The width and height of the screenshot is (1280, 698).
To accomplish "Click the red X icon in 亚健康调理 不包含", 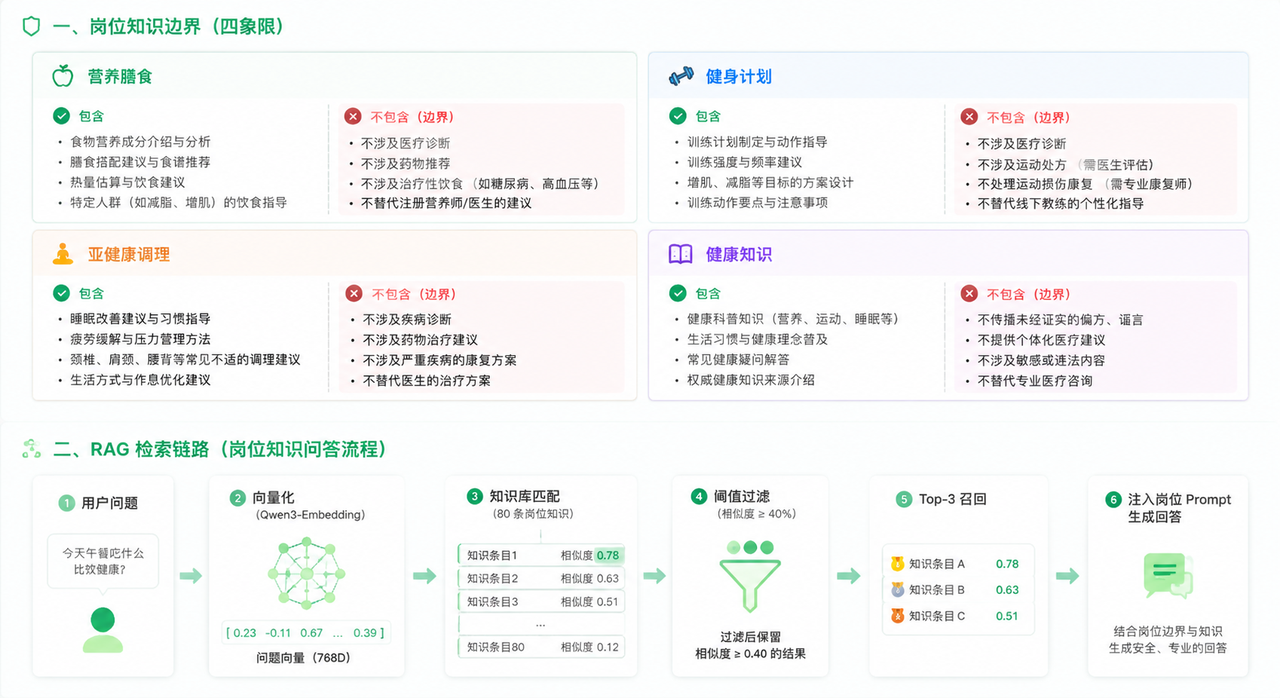I will tap(353, 294).
